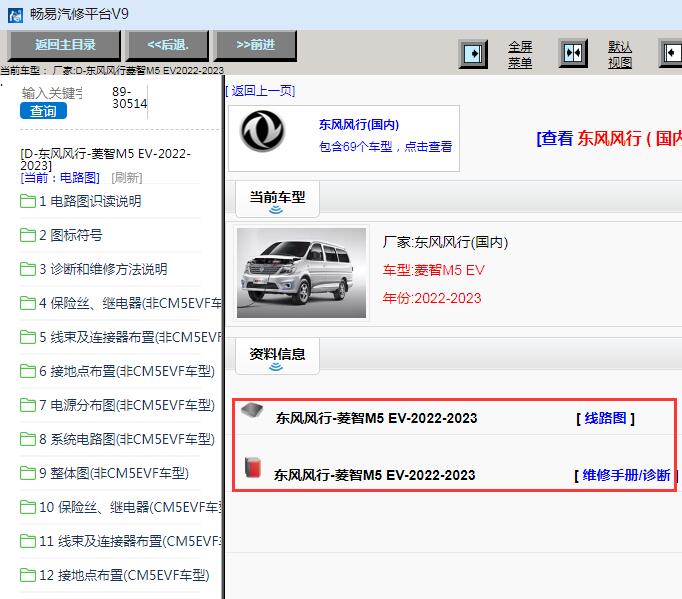682x599 pixels.
Task: Click the 返回上一页 link
Action: pos(261,90)
